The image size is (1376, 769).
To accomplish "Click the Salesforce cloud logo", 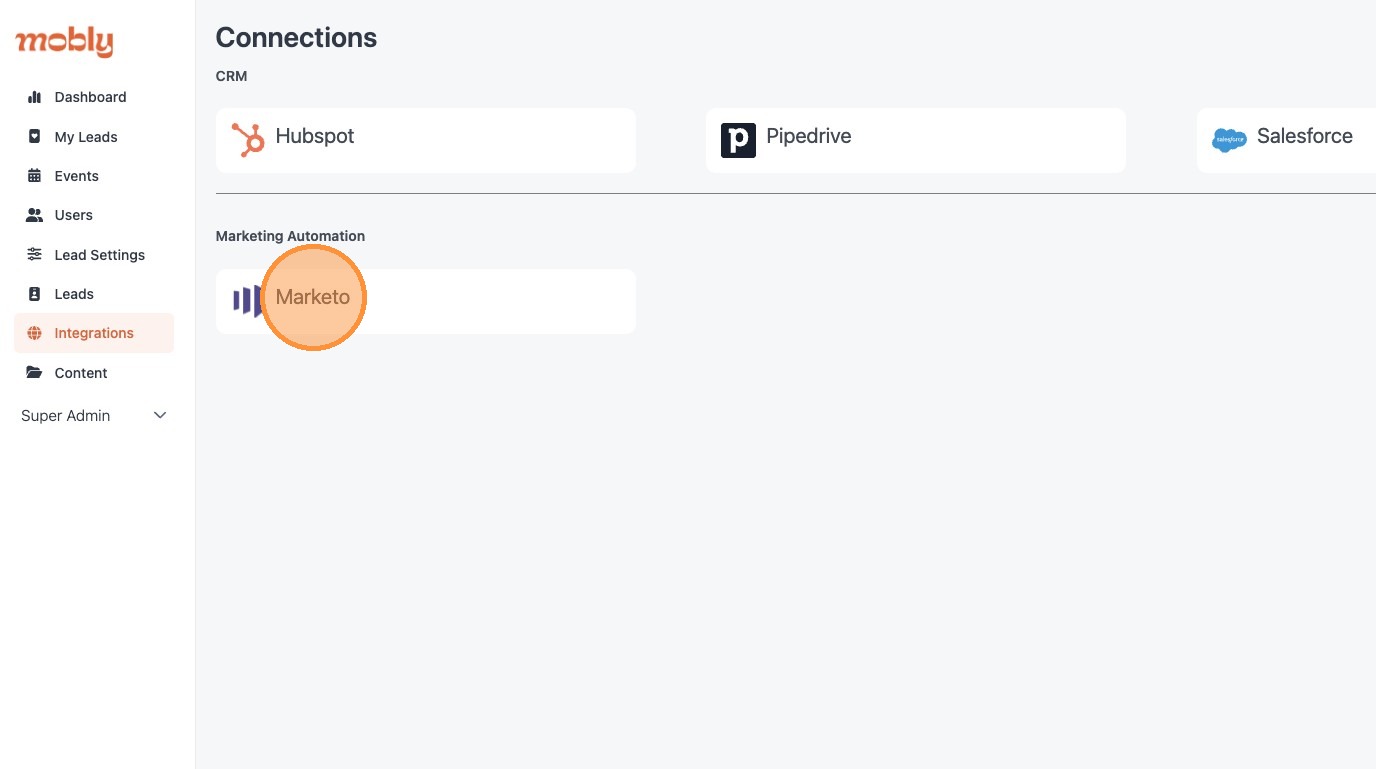I will [x=1229, y=140].
